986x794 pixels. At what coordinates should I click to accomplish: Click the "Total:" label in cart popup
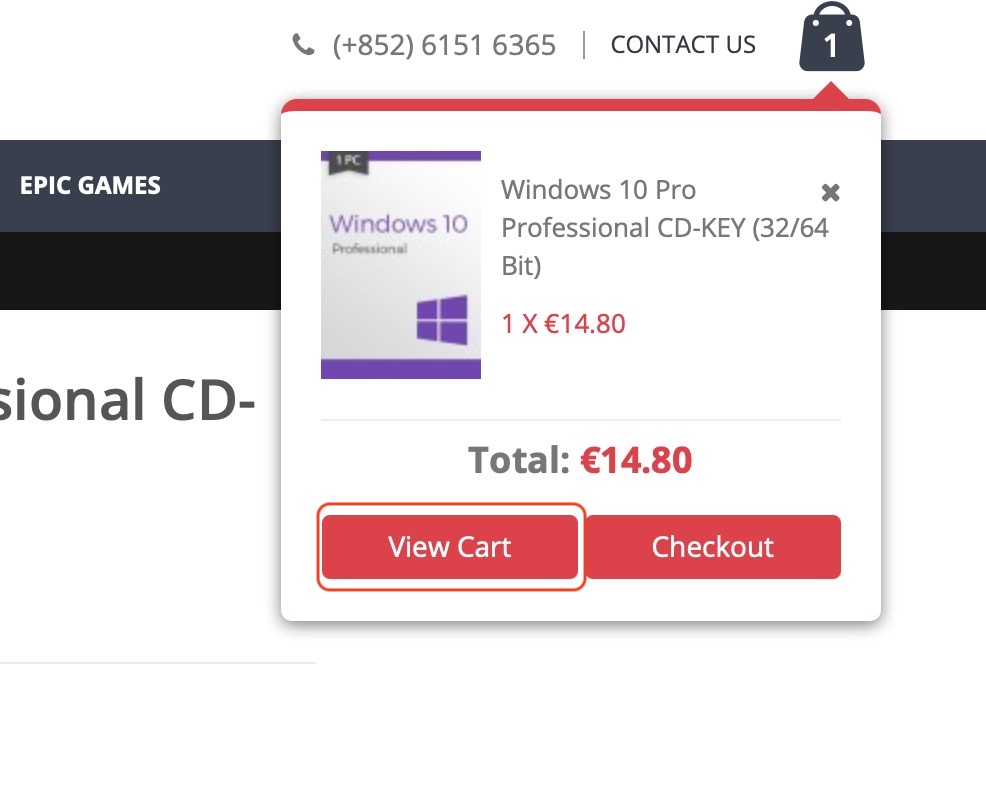(x=520, y=460)
